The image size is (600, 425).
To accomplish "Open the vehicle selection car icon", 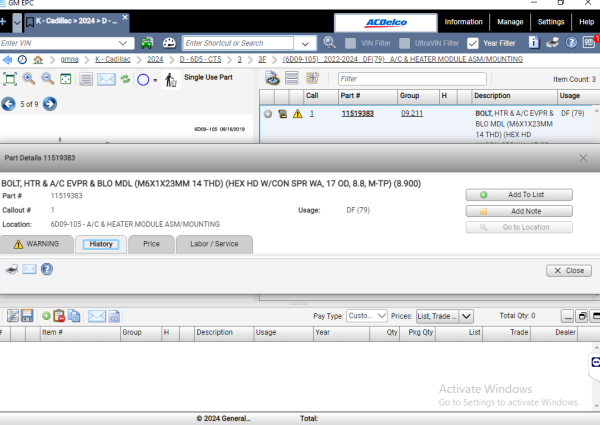I will (147, 43).
